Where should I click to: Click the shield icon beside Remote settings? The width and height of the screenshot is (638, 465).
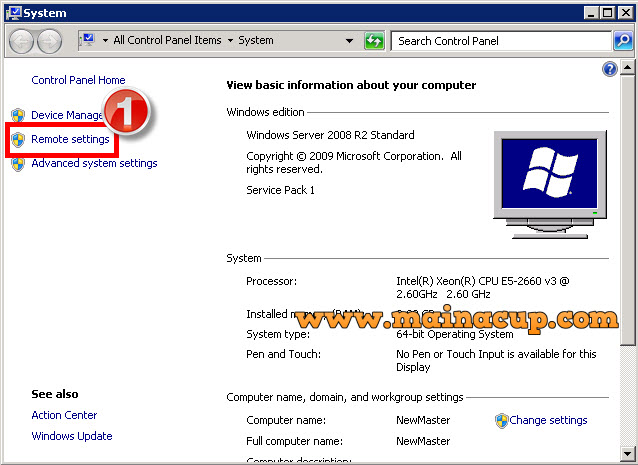pyautogui.click(x=18, y=140)
